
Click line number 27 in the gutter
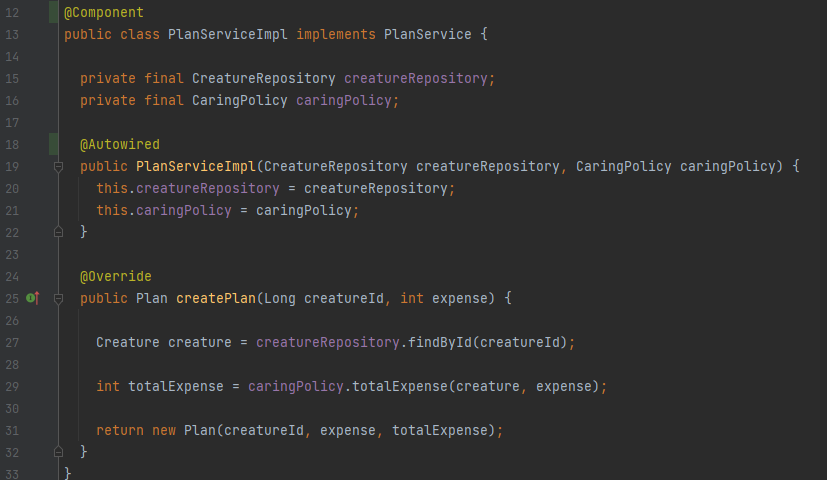tap(12, 343)
